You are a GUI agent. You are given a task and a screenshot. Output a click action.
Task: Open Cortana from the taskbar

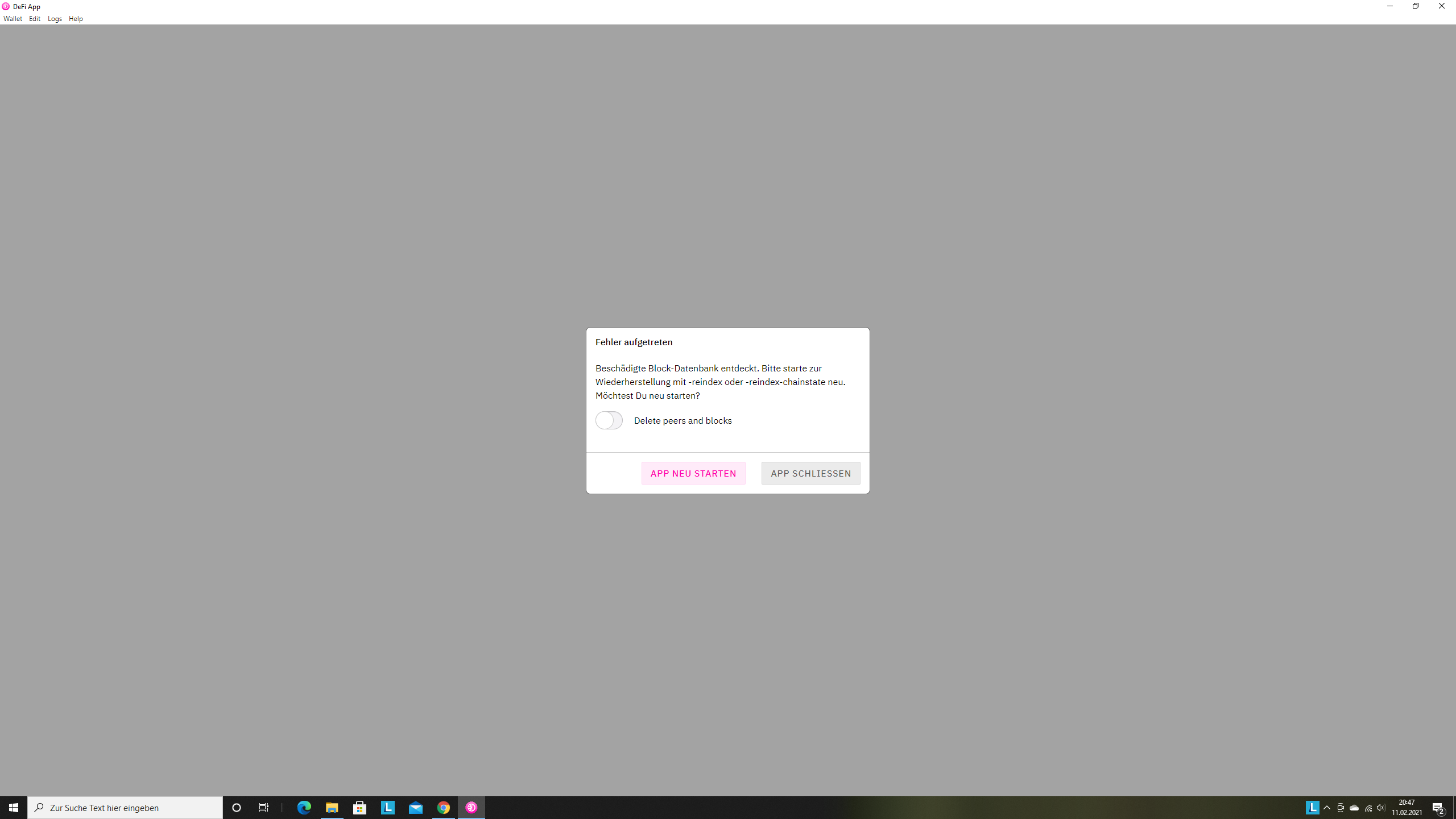pyautogui.click(x=237, y=808)
